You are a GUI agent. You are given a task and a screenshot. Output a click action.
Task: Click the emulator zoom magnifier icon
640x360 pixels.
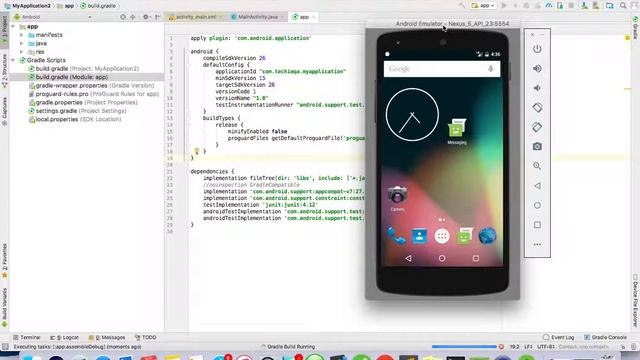[x=537, y=166]
